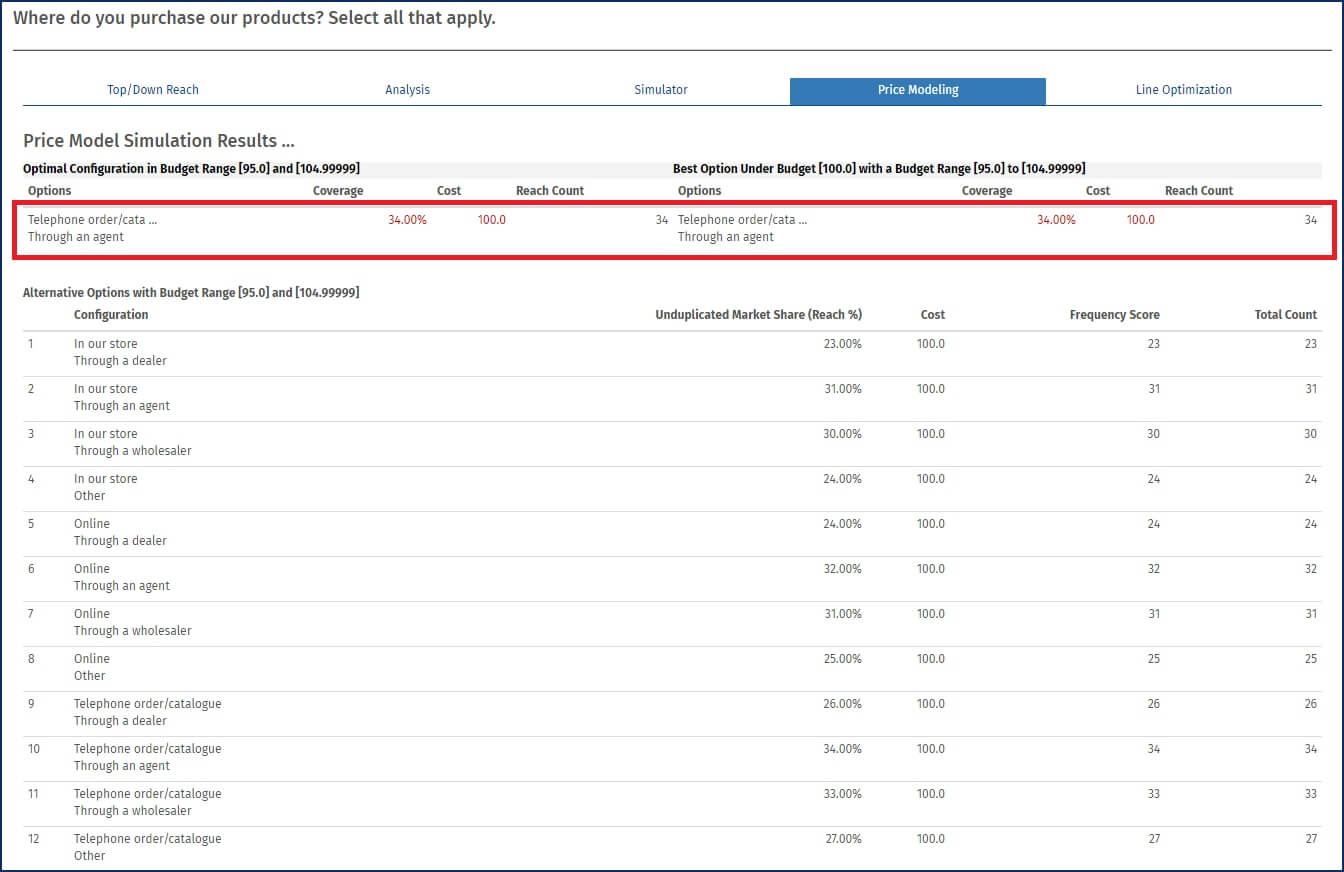Select the Price Modeling tab
The image size is (1344, 872).
[x=917, y=90]
